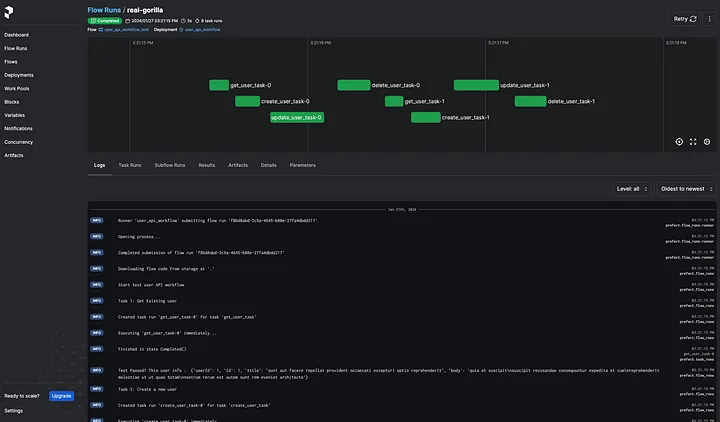This screenshot has height=422, width=720.
Task: Open Artifacts in the sidebar
Action: click(x=14, y=155)
